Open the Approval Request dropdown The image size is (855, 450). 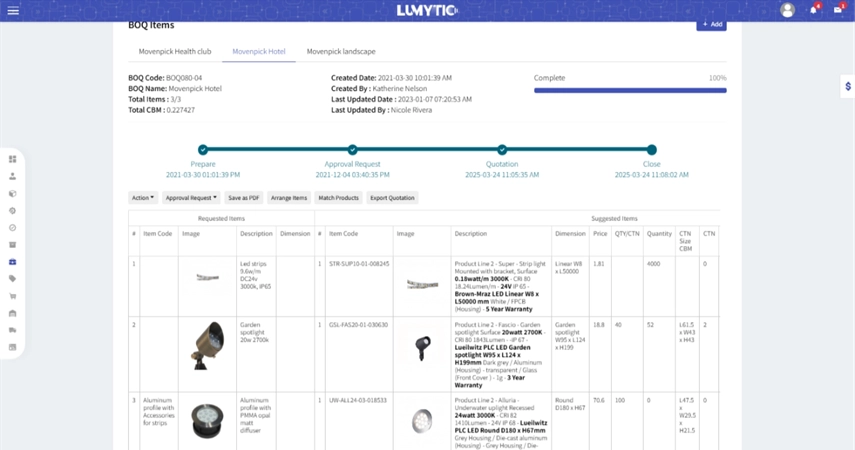[191, 198]
